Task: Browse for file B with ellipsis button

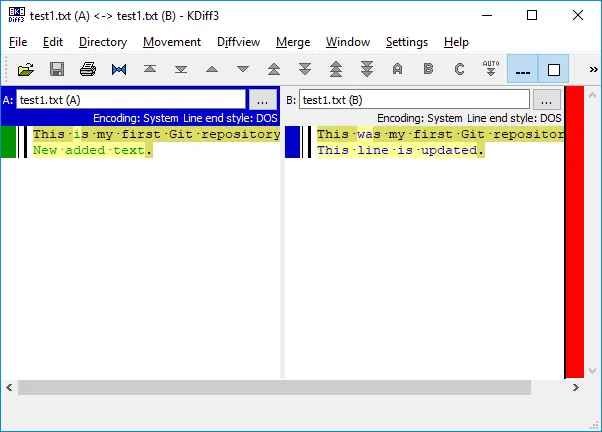Action: click(547, 100)
